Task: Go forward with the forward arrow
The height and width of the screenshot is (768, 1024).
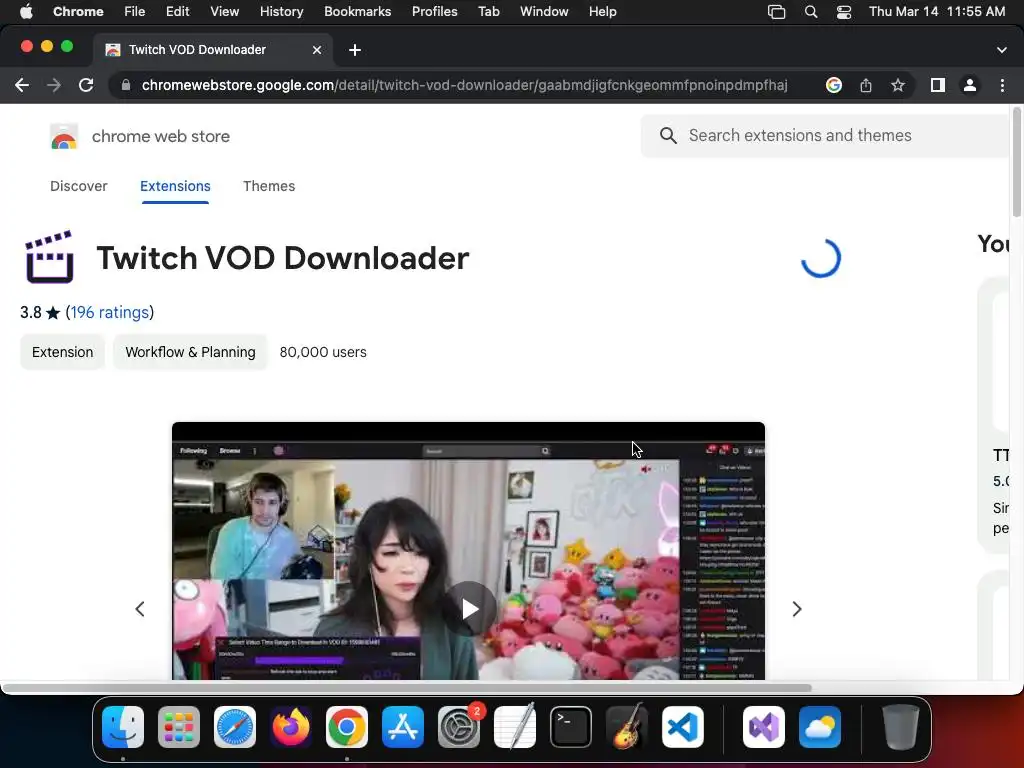Action: 54,85
